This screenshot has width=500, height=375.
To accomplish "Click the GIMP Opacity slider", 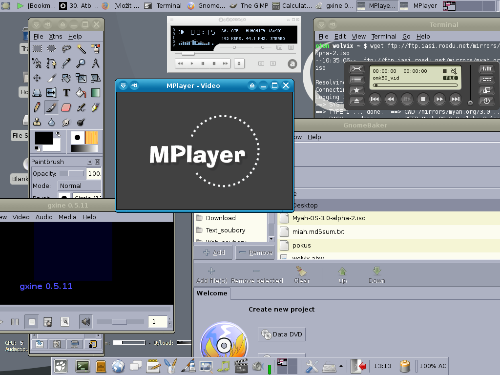I will click(x=72, y=173).
